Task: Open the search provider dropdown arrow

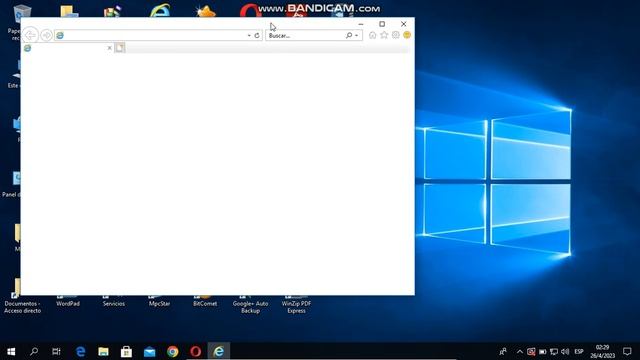Action: click(x=357, y=36)
